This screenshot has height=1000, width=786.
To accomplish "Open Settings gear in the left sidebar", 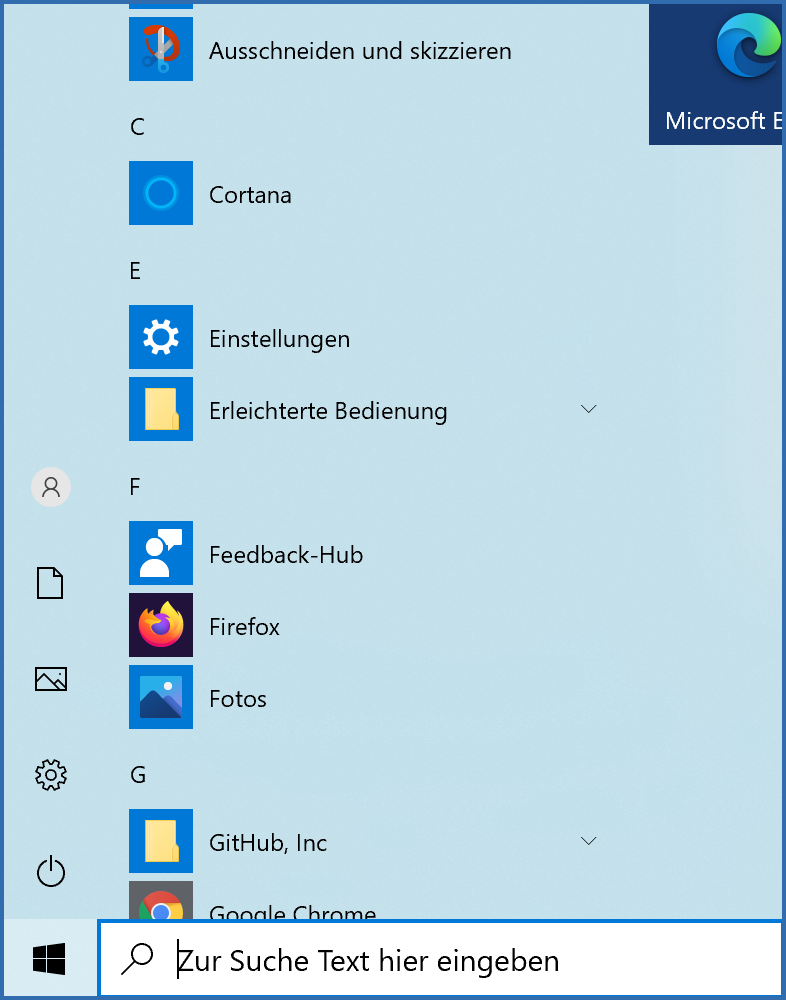I will [x=51, y=774].
